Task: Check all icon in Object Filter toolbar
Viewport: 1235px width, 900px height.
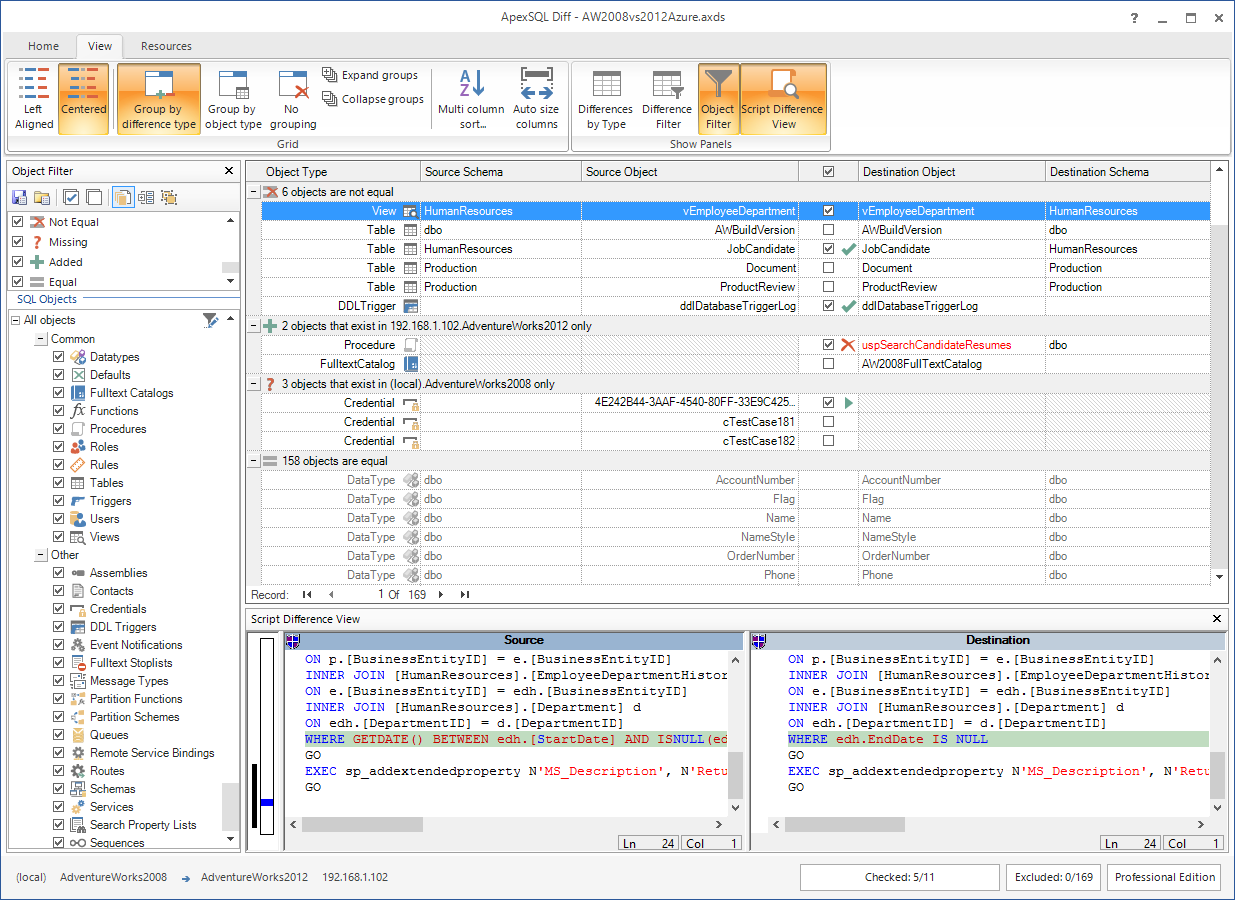Action: [71, 197]
